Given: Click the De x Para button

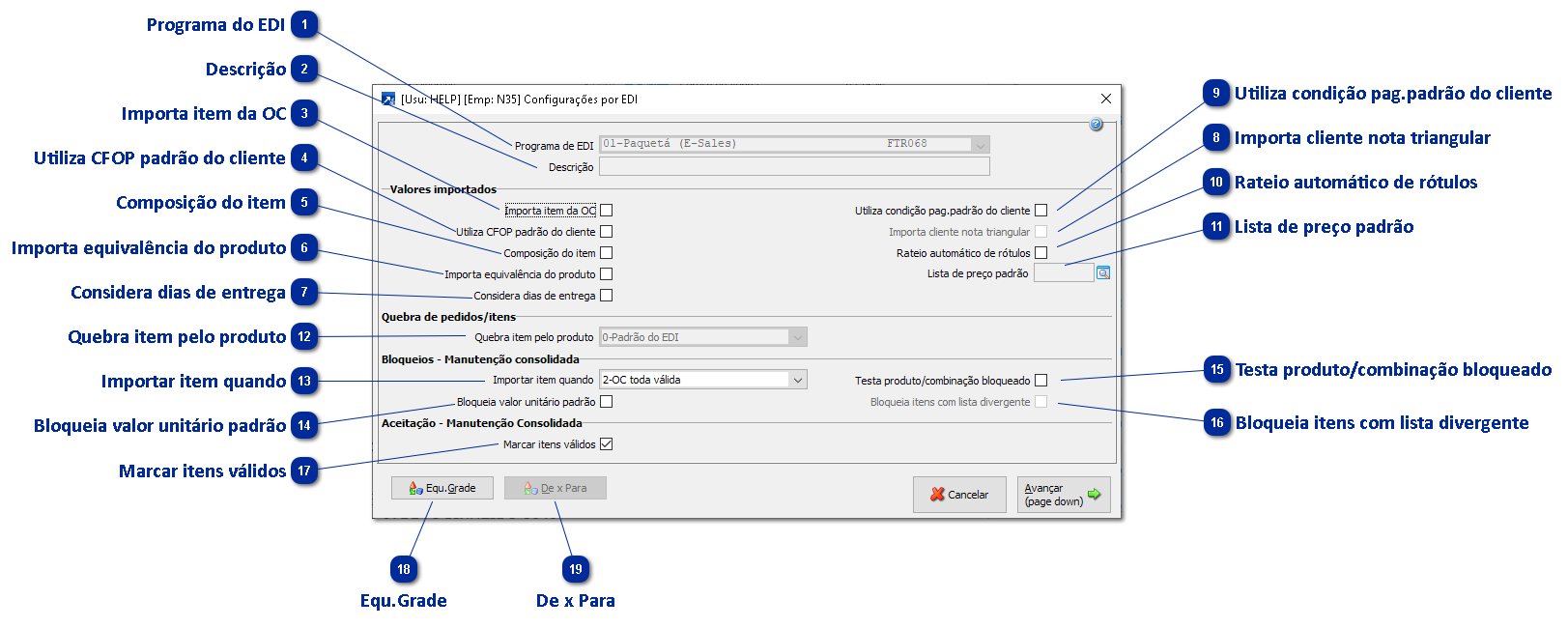Looking at the screenshot, I should point(556,488).
